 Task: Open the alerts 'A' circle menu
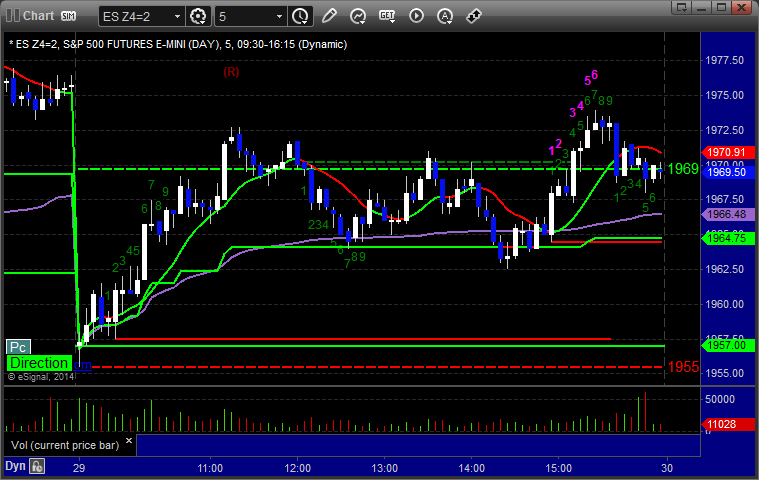[445, 16]
